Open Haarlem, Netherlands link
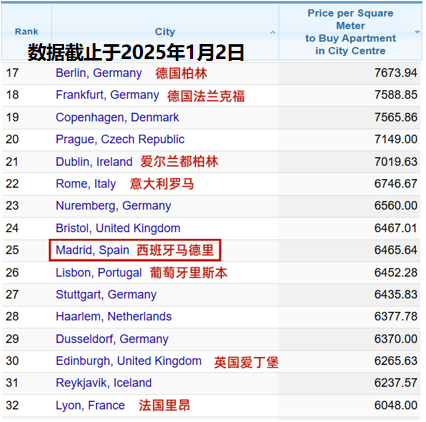This screenshot has width=426, height=422. click(114, 316)
